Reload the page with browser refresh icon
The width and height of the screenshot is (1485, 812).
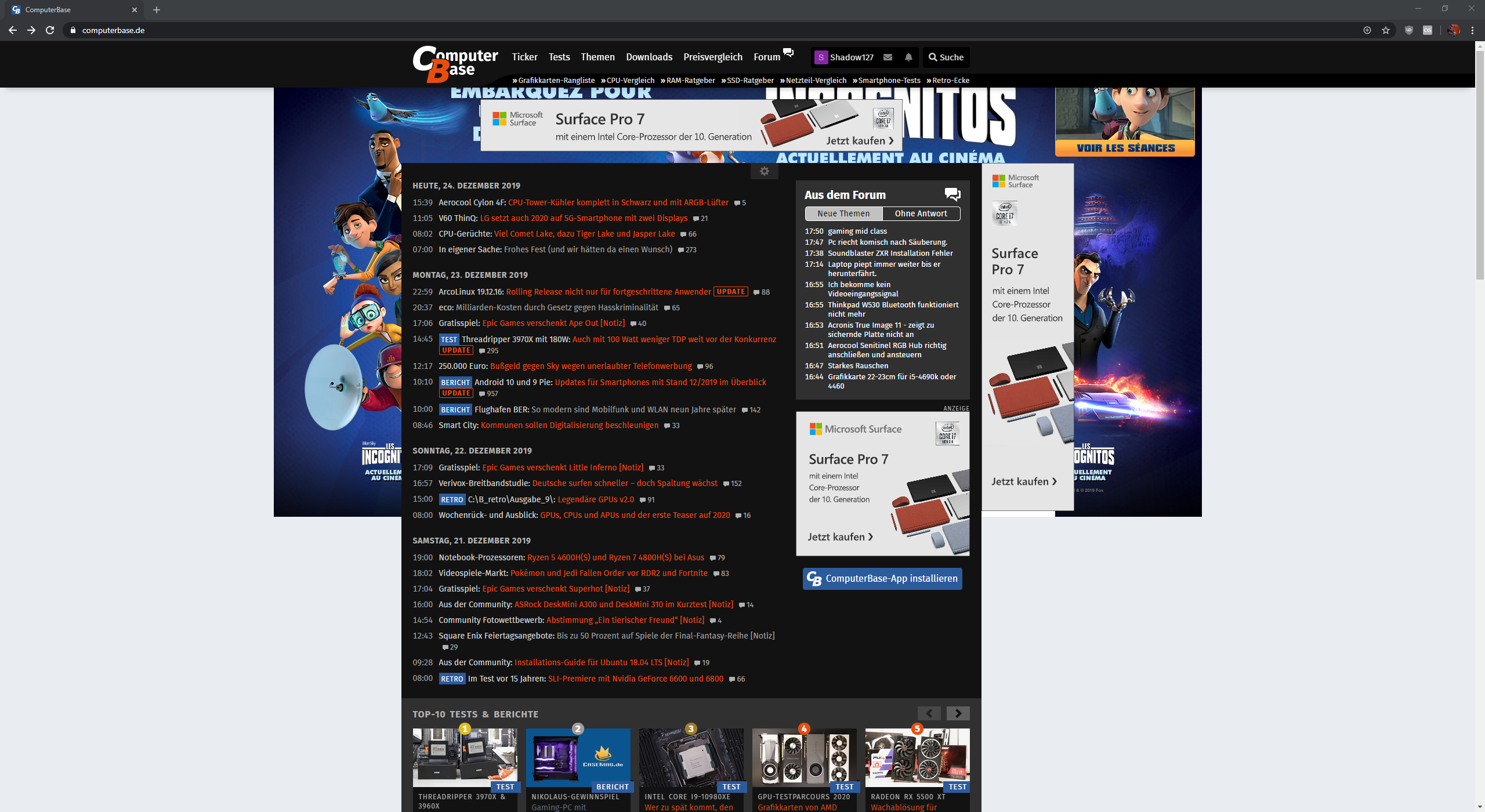pyautogui.click(x=50, y=30)
